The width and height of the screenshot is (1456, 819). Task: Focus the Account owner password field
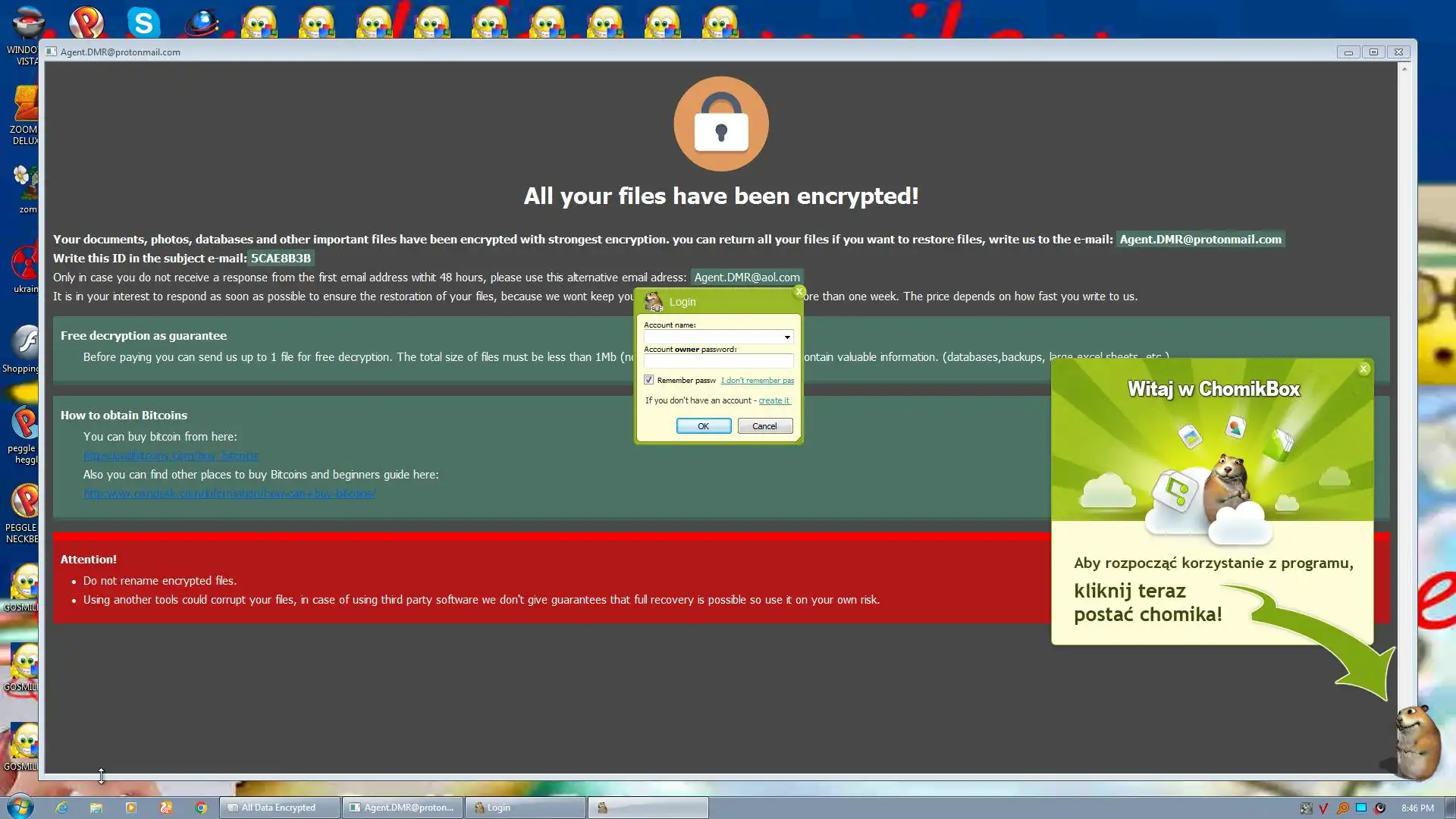(717, 361)
